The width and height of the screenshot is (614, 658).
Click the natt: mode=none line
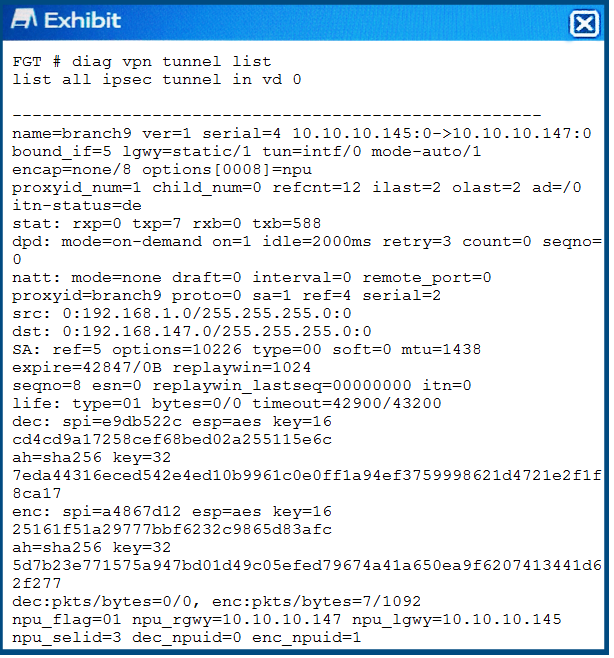pos(252,278)
